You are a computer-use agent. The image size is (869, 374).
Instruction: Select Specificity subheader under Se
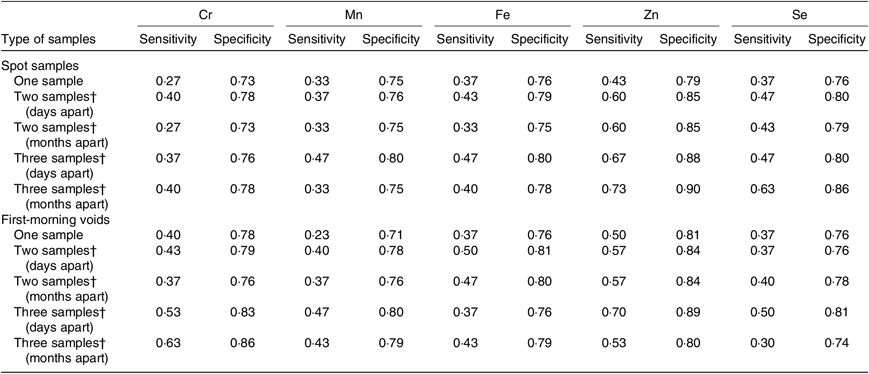coord(836,40)
